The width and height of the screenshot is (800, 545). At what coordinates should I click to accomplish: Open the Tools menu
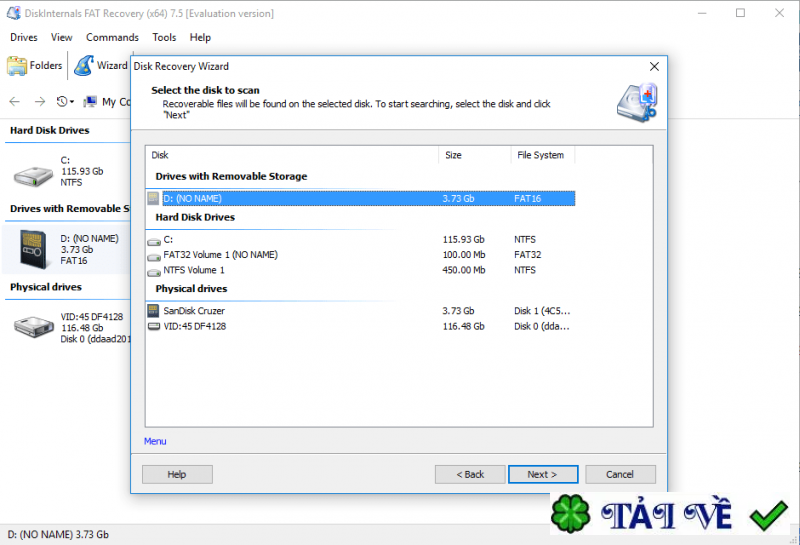[164, 37]
